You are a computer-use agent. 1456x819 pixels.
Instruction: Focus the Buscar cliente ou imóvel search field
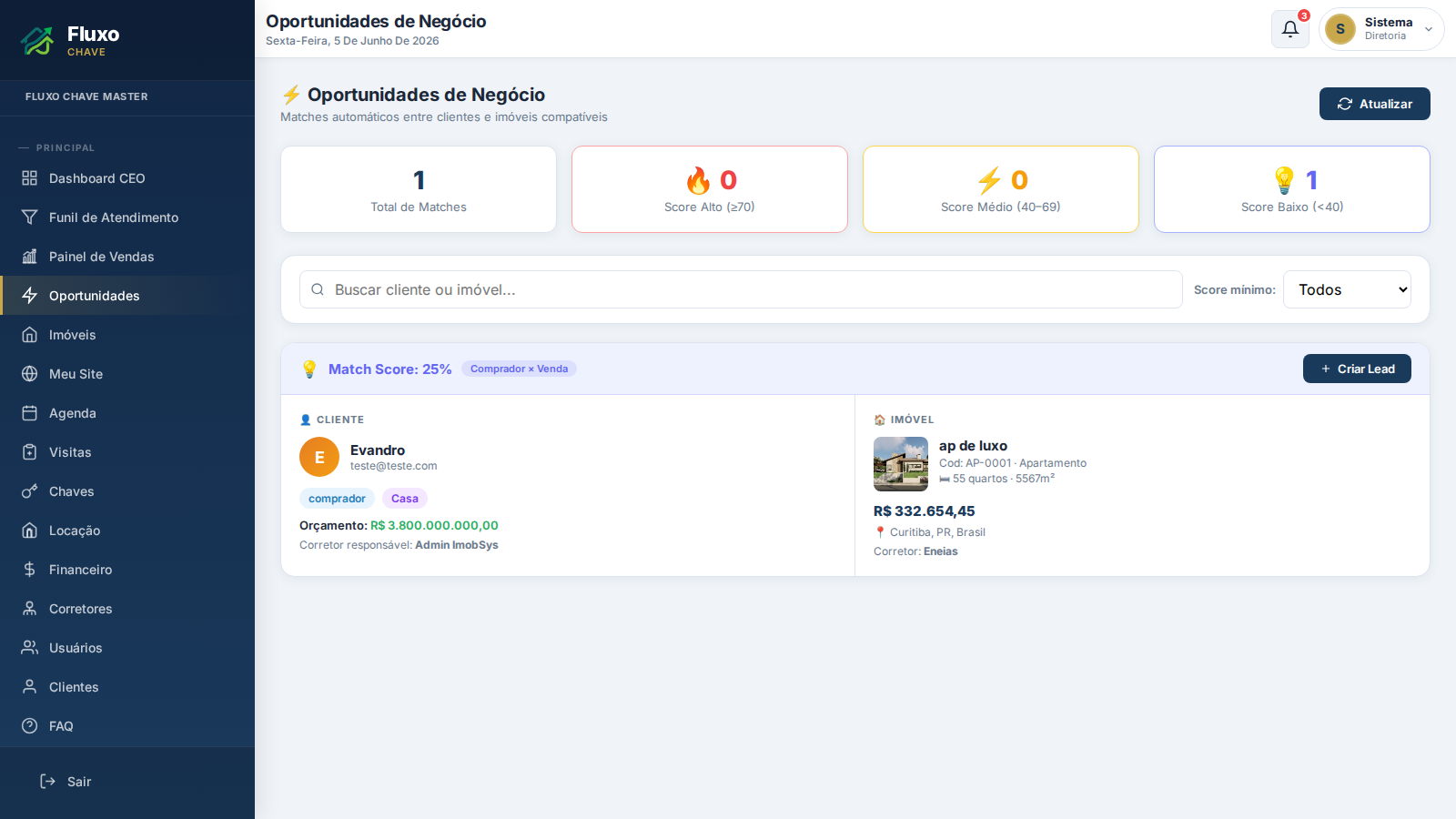point(741,289)
